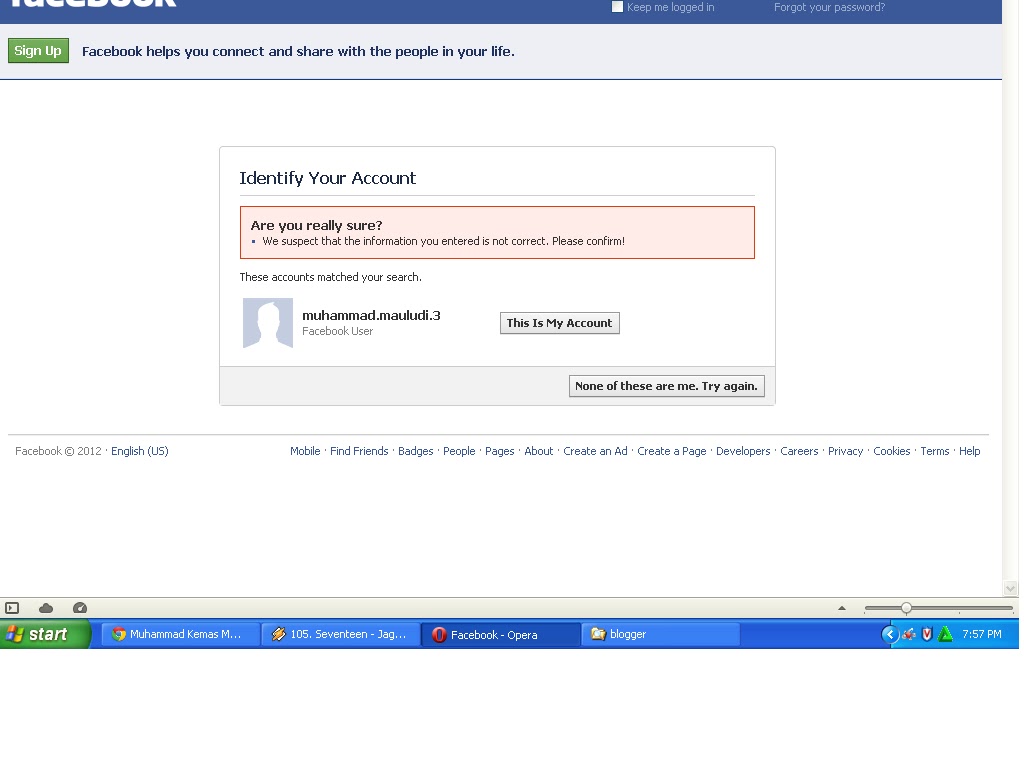Visit the Badges footer link
The height and width of the screenshot is (768, 1024).
click(415, 451)
